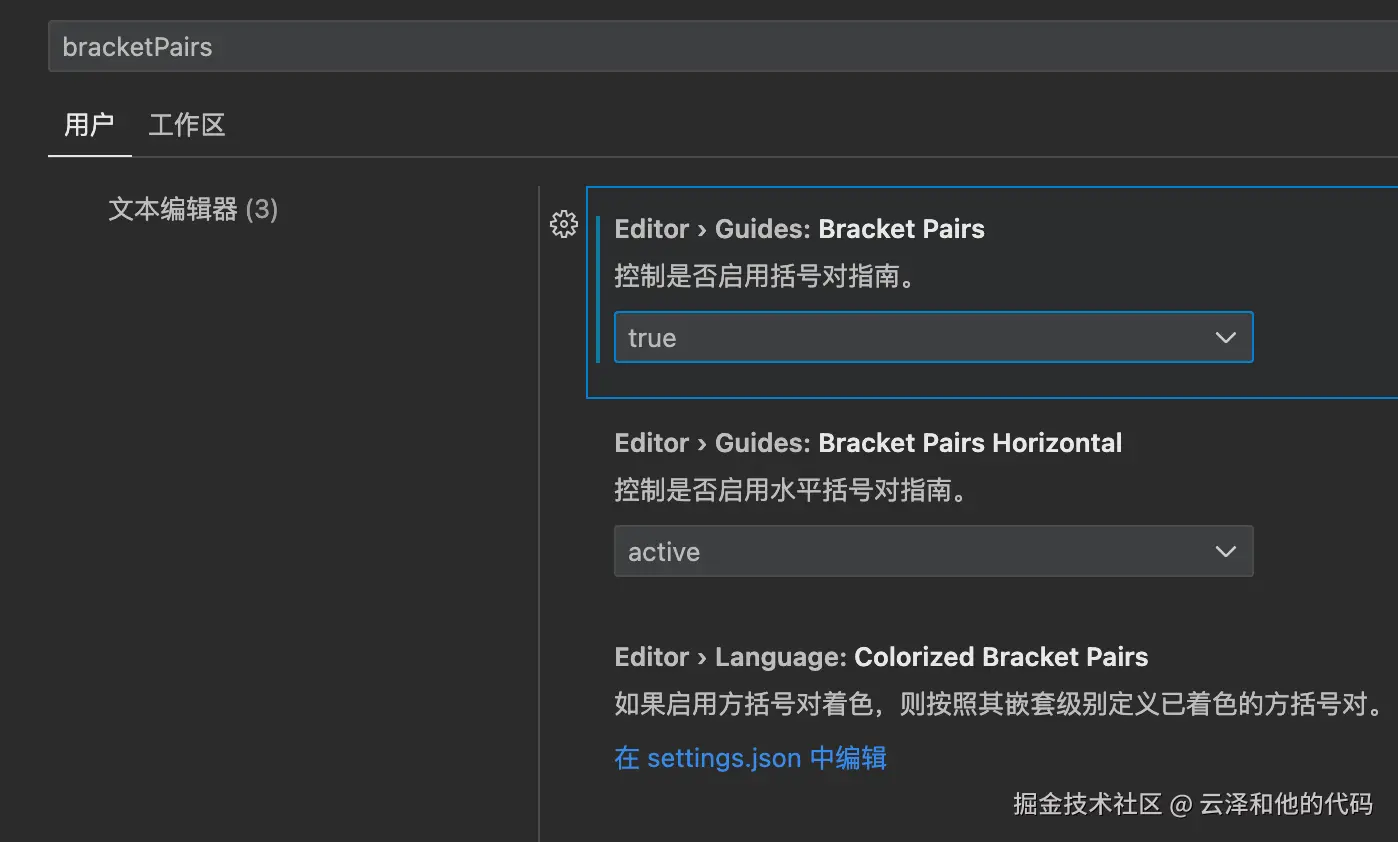Screen dimensions: 1398x842
Task: Click chevron arrow on the "true" dropdown
Action: click(x=1225, y=338)
